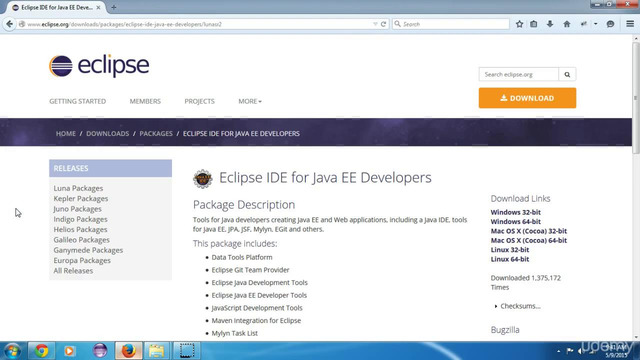
Task: Open the GETTING STARTED menu item
Action: coord(78,101)
